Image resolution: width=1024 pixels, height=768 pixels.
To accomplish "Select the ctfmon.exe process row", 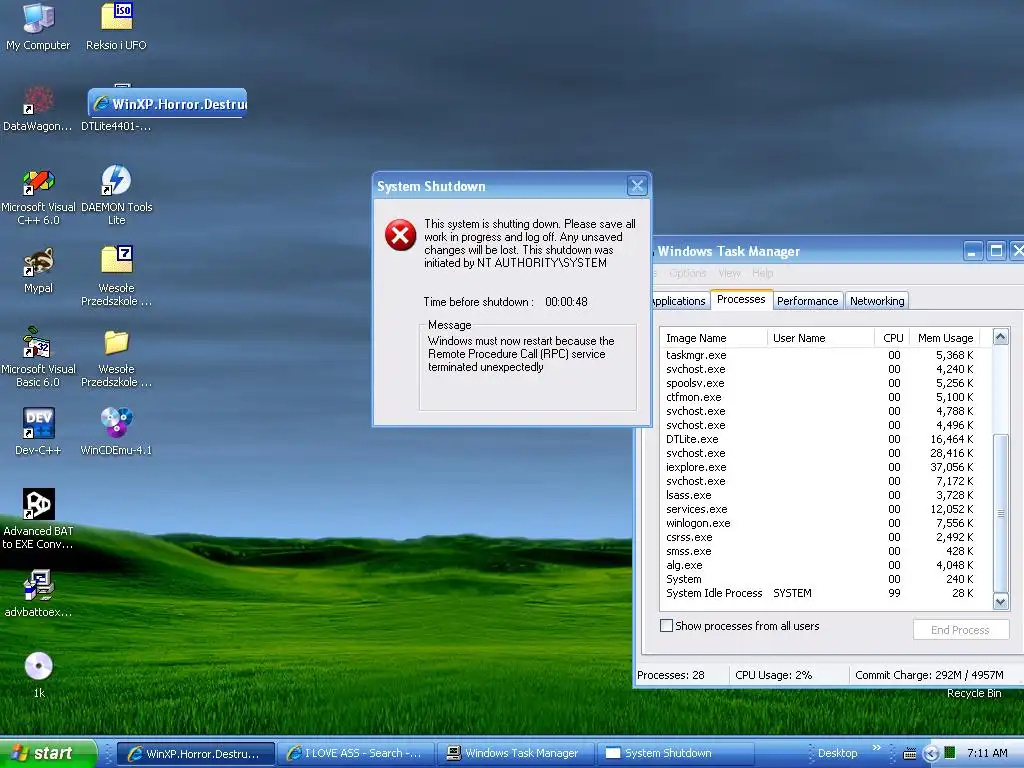I will pyautogui.click(x=825, y=397).
